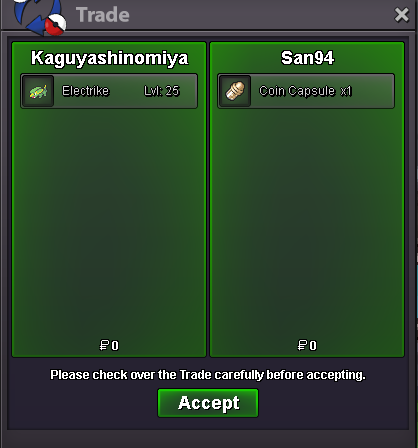Accept the trade
This screenshot has height=448, width=418.
click(208, 403)
